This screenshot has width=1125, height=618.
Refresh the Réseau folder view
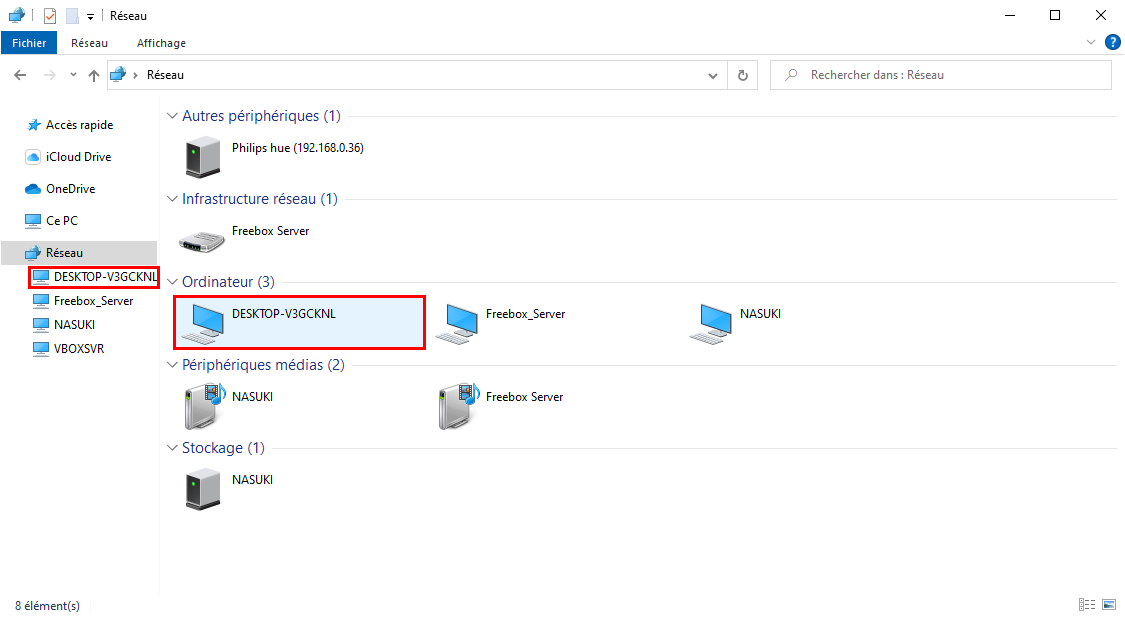[743, 75]
